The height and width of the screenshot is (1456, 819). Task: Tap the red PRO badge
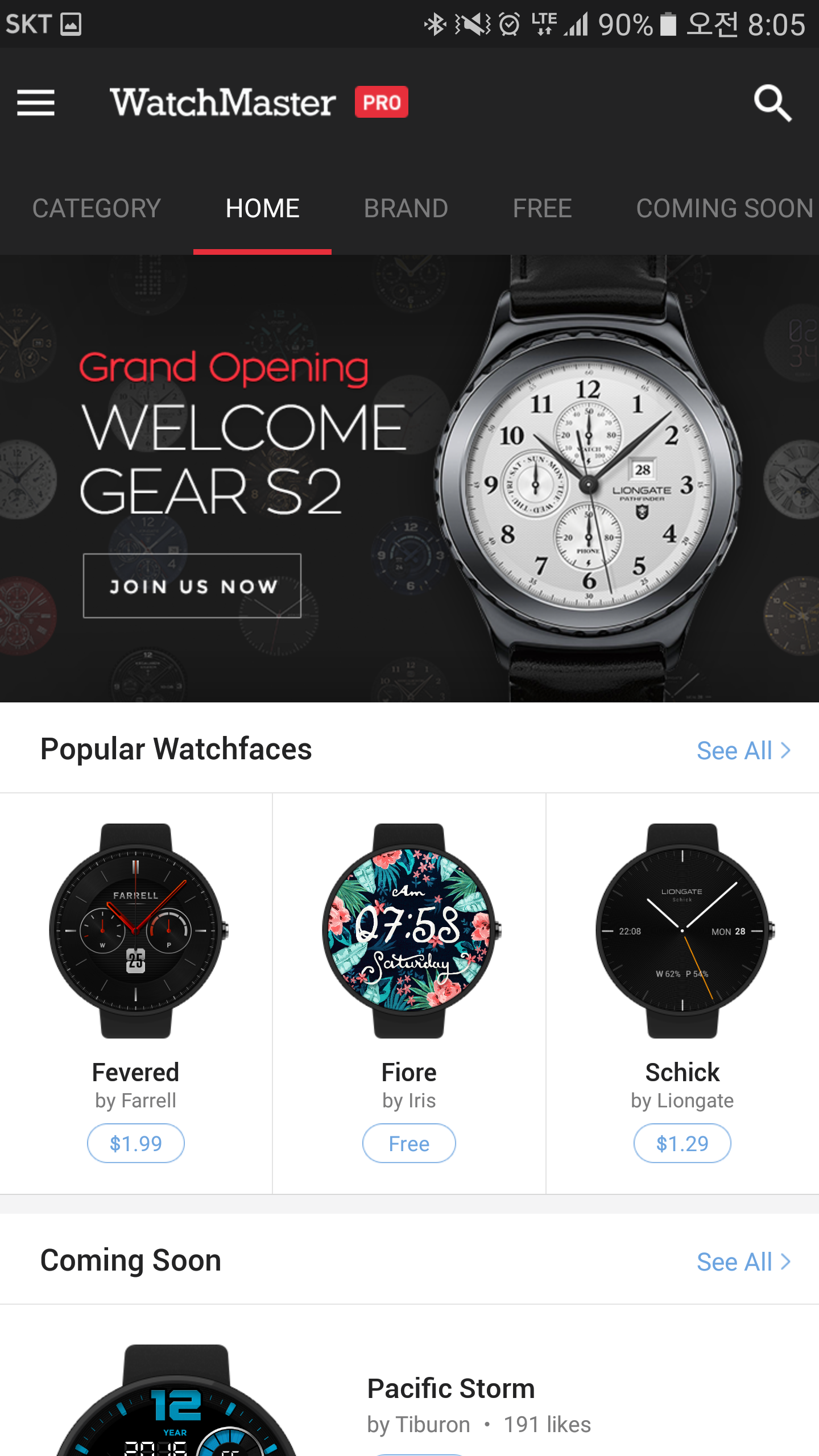click(382, 102)
